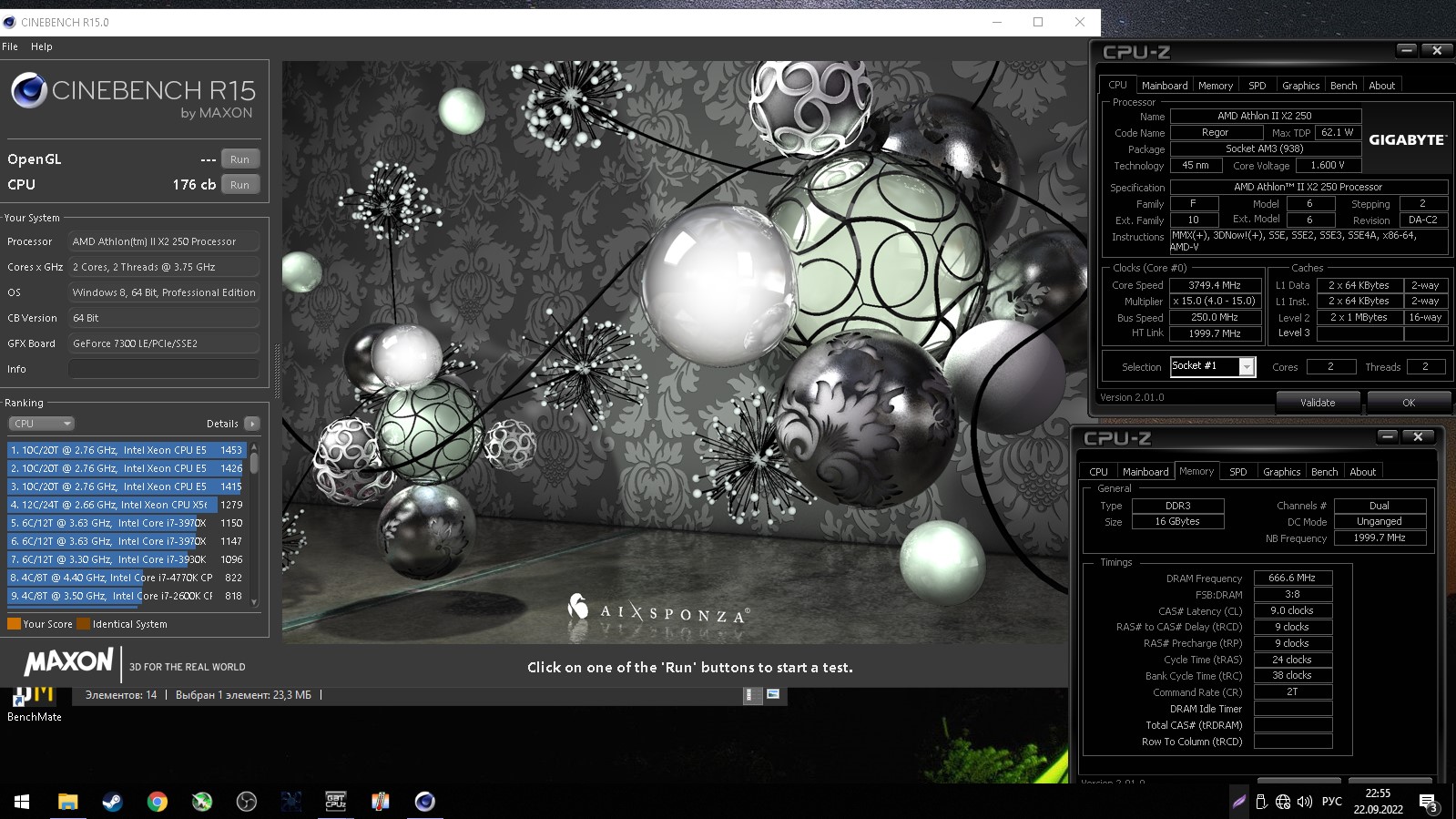
Task: Select ranking row 7 i7-3930K 1096
Action: [127, 559]
